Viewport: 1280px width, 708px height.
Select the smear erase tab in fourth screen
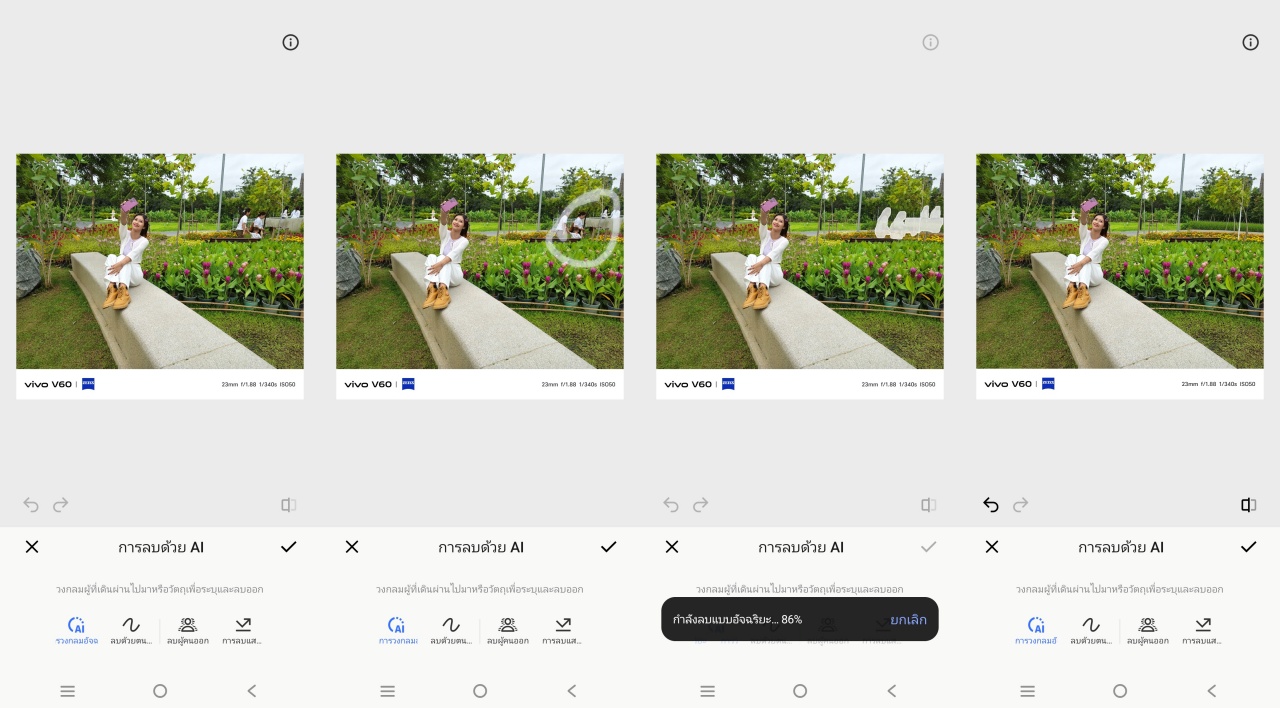click(x=1091, y=630)
